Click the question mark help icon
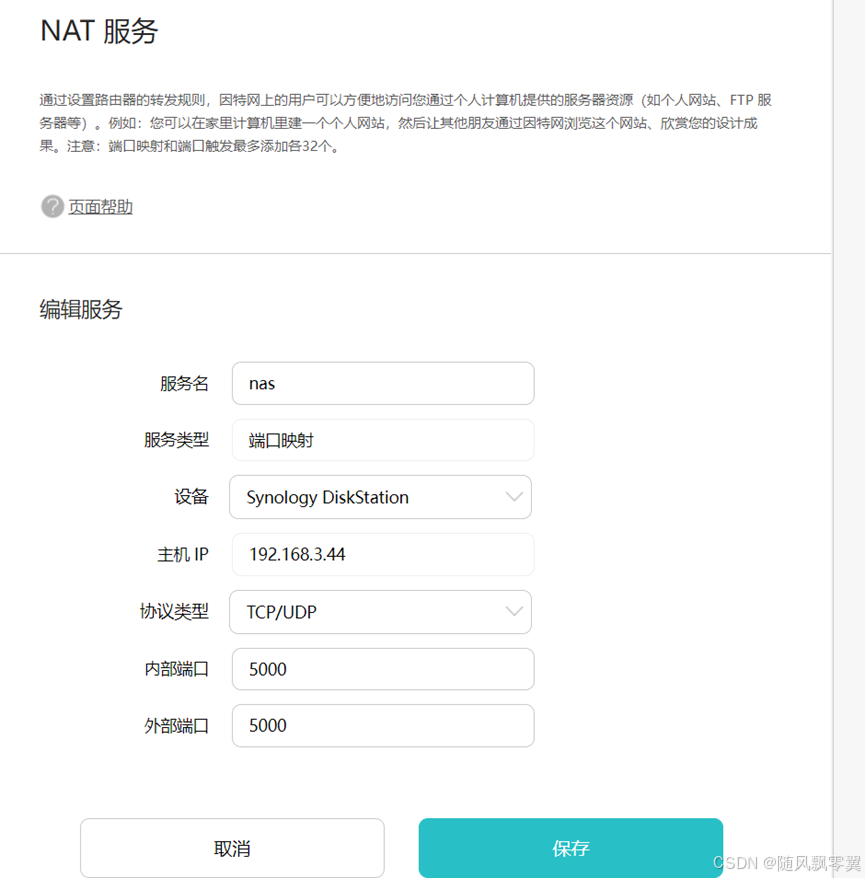 pyautogui.click(x=52, y=207)
